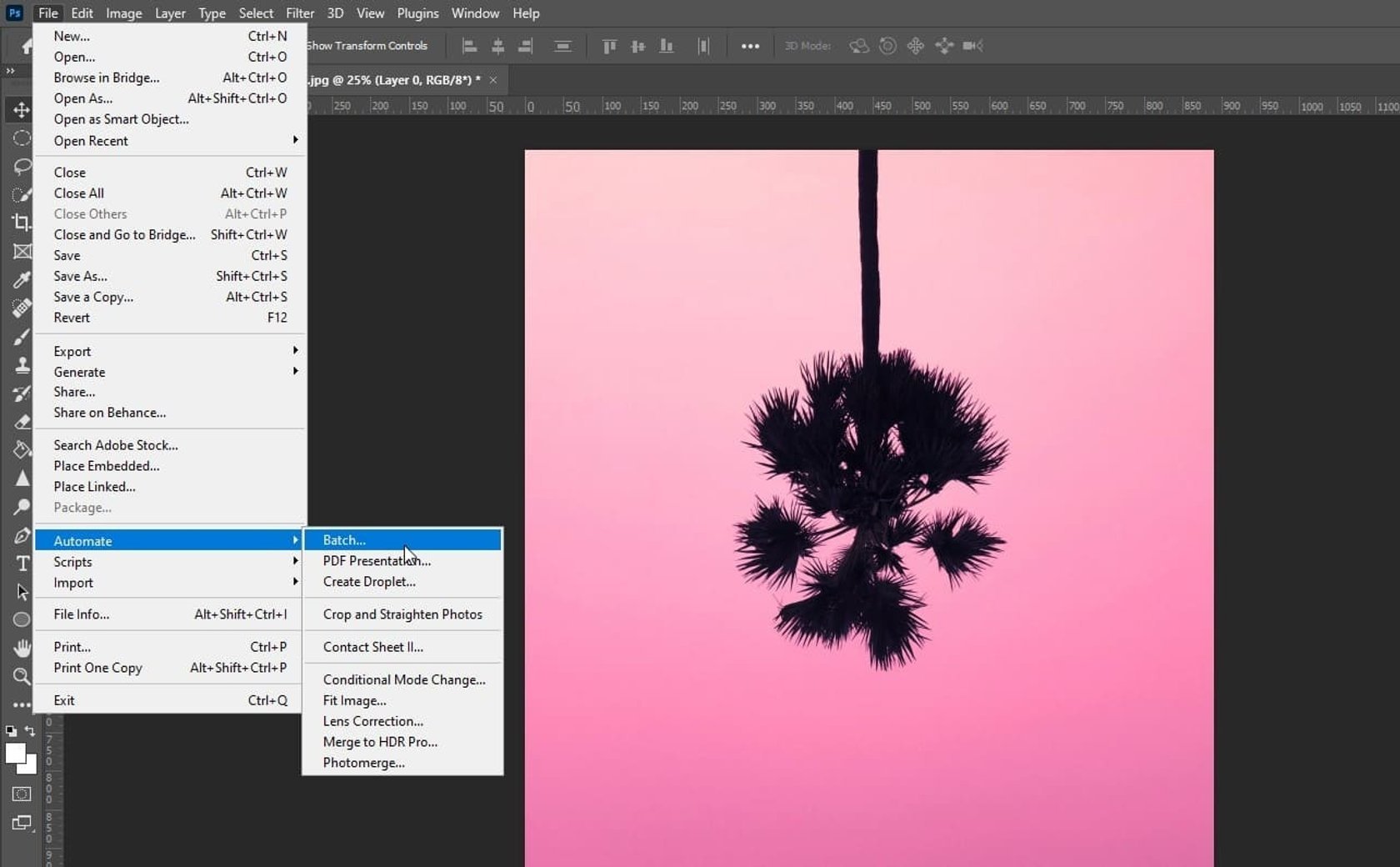The image size is (1400, 867).
Task: Select the Quick Selection tool
Action: click(x=21, y=194)
